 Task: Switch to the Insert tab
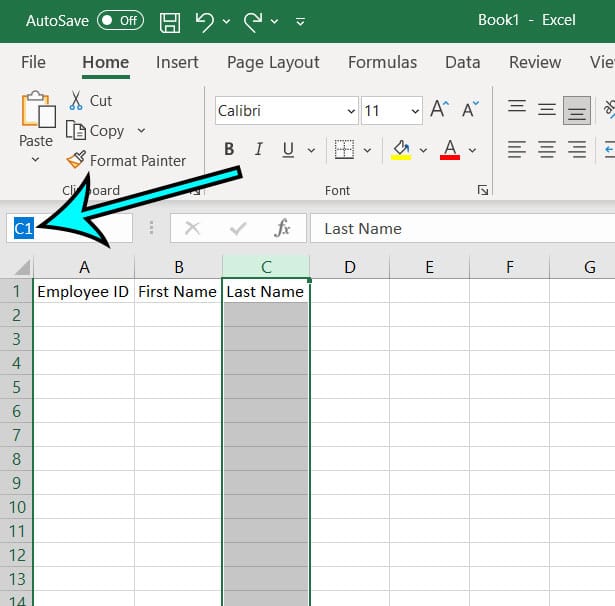[x=177, y=62]
